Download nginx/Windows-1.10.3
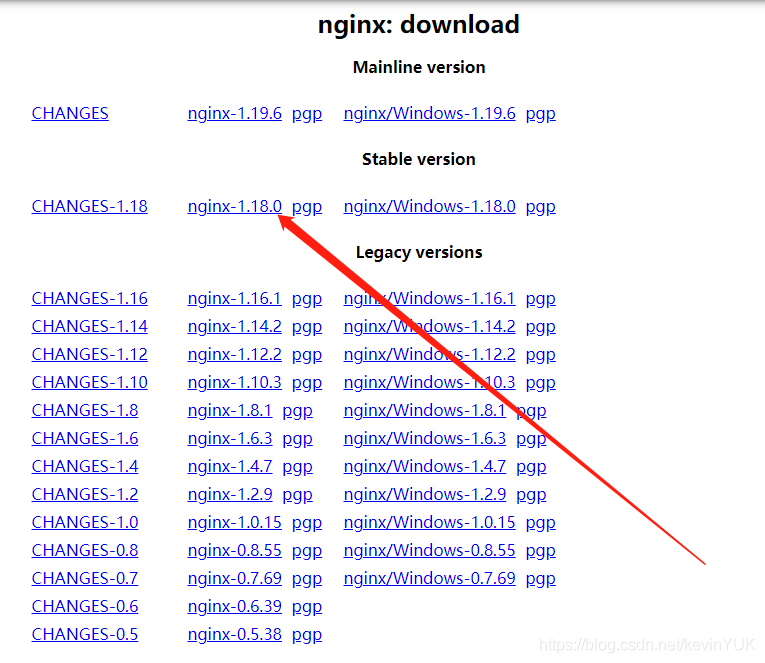 [x=429, y=382]
